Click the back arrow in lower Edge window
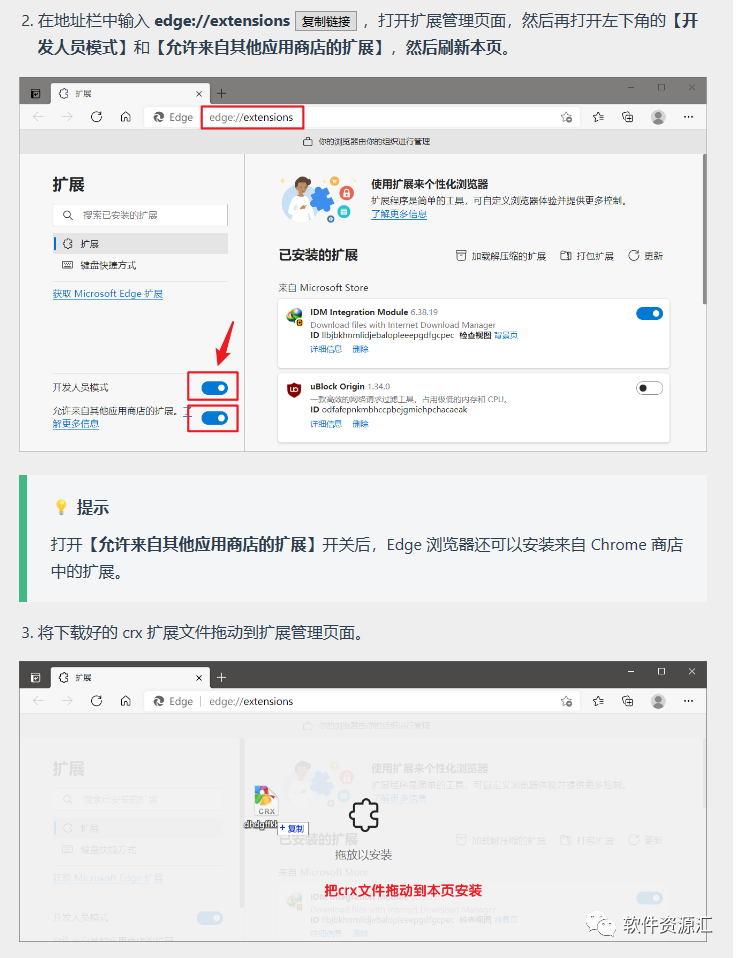Viewport: 736px width, 958px height. tap(38, 701)
